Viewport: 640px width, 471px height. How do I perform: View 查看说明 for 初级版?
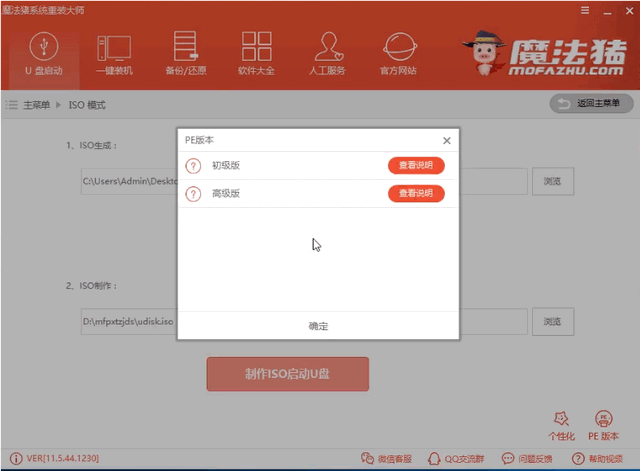tap(416, 166)
